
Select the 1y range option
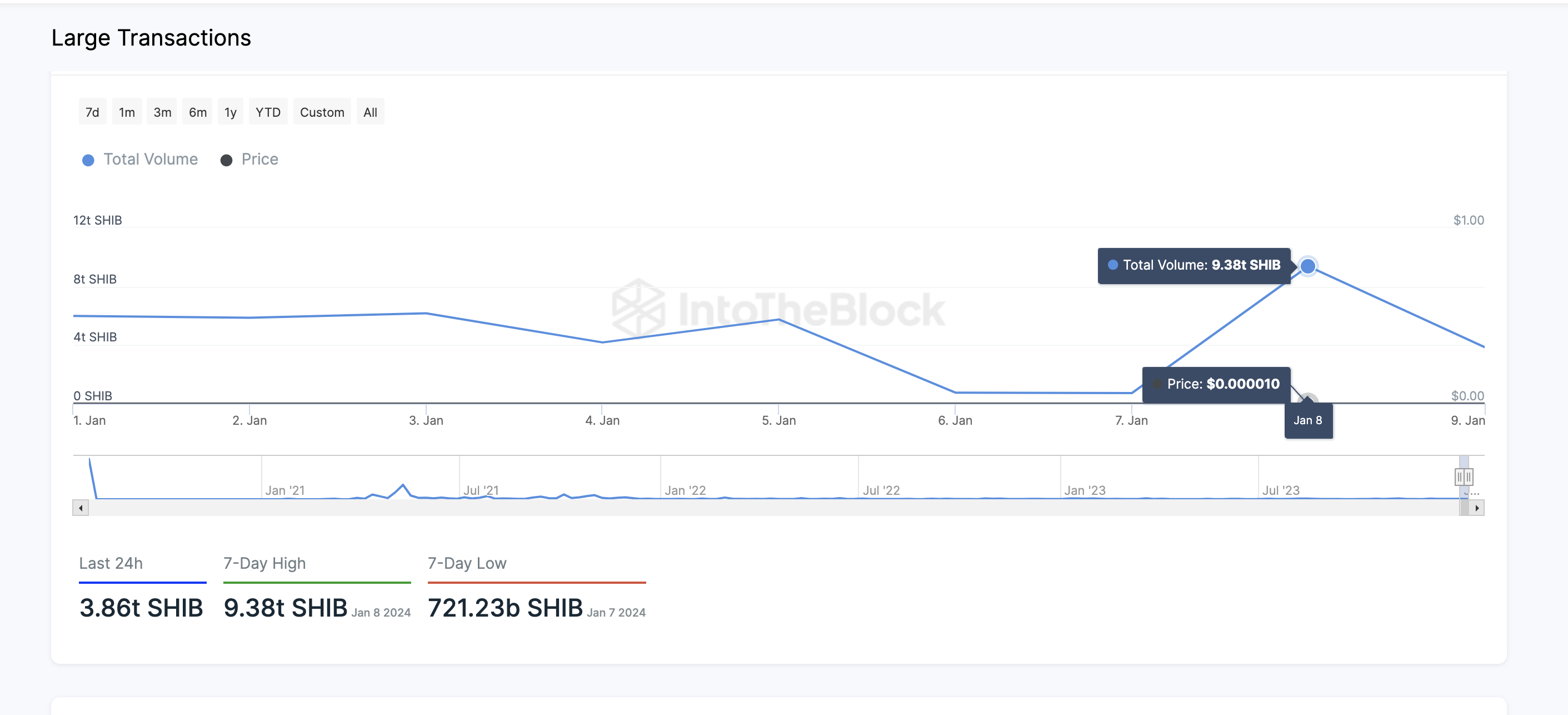point(230,112)
